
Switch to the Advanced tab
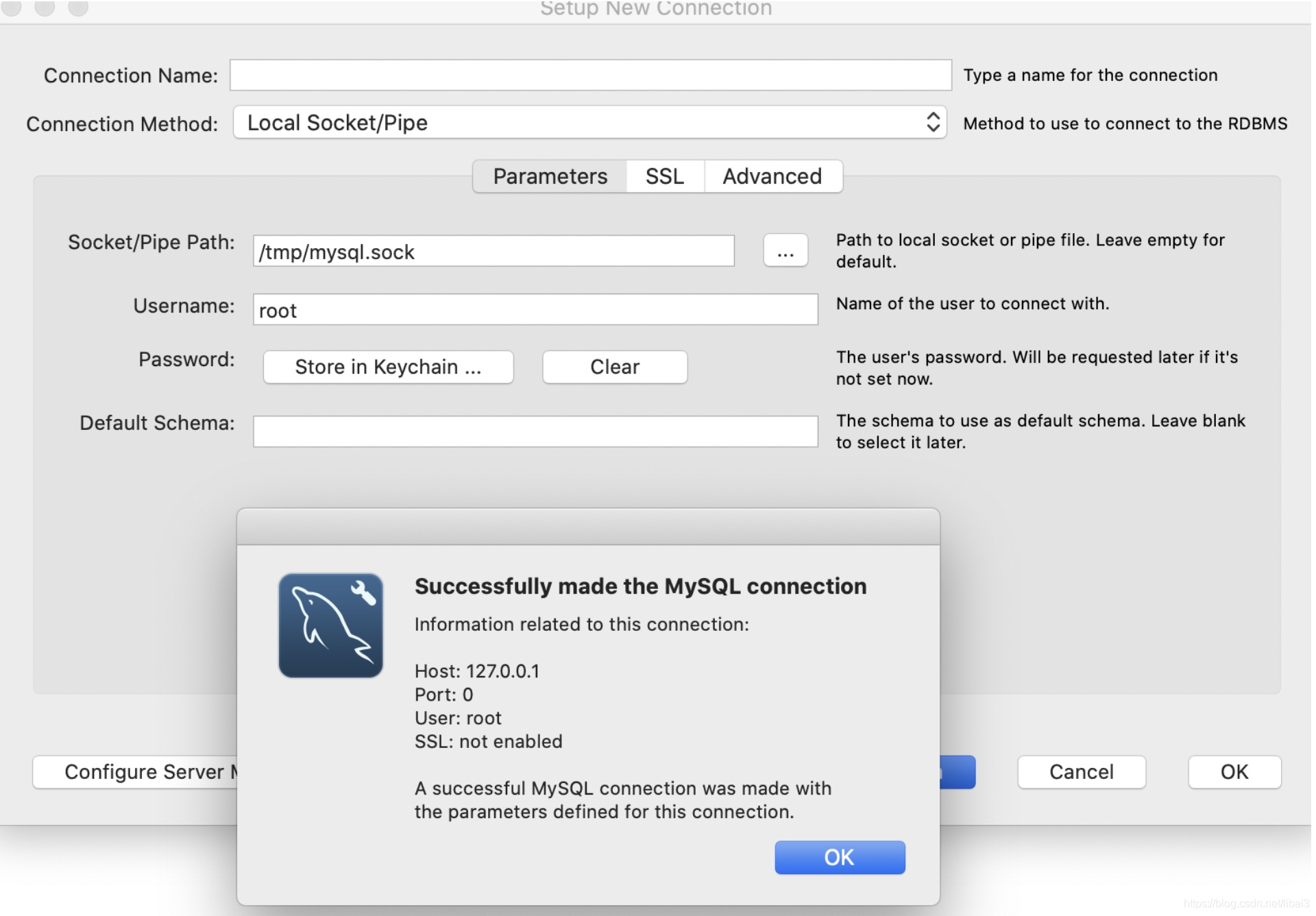coord(772,176)
